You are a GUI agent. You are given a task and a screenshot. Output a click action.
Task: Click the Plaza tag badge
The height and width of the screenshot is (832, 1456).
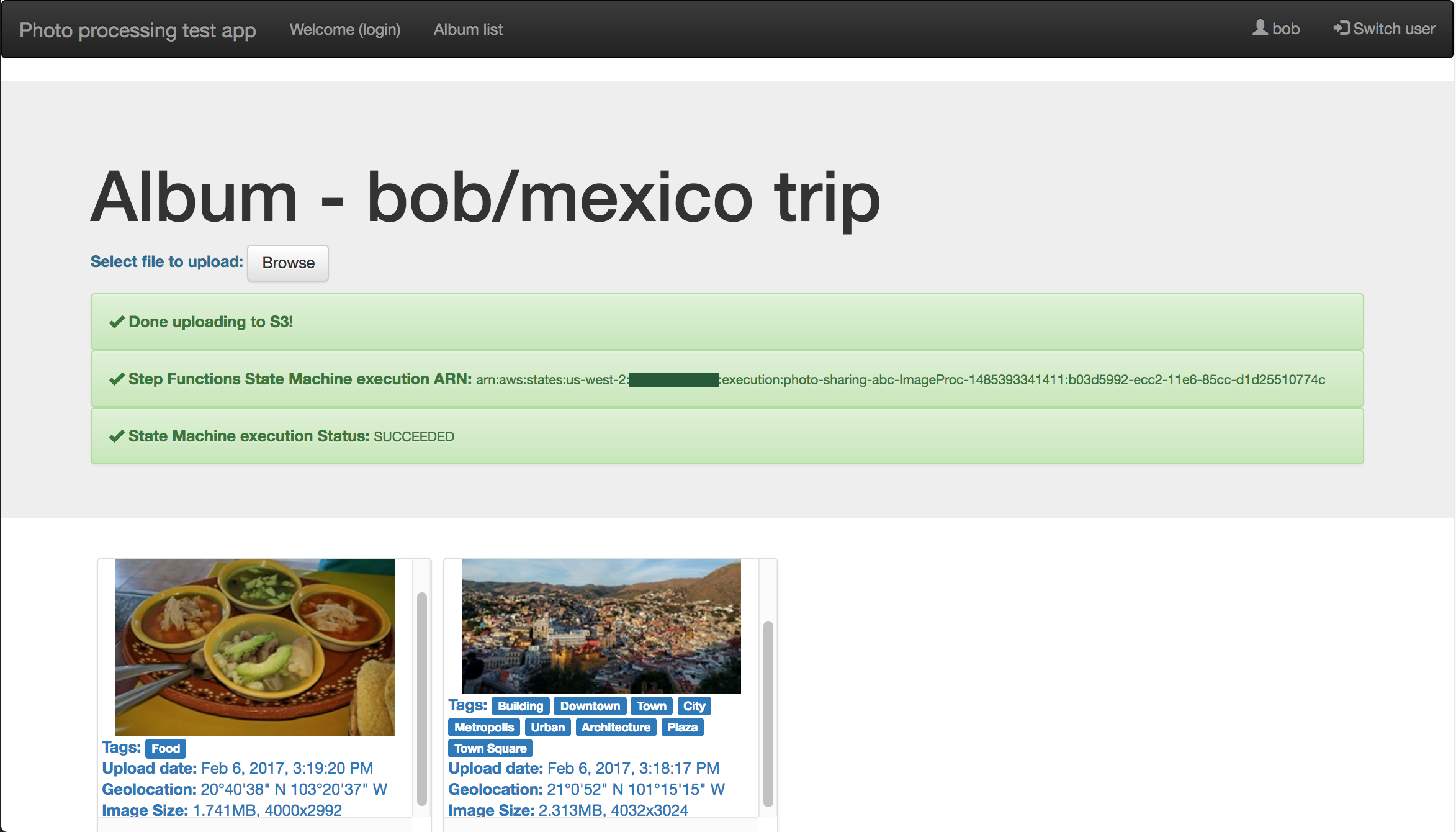(x=682, y=727)
